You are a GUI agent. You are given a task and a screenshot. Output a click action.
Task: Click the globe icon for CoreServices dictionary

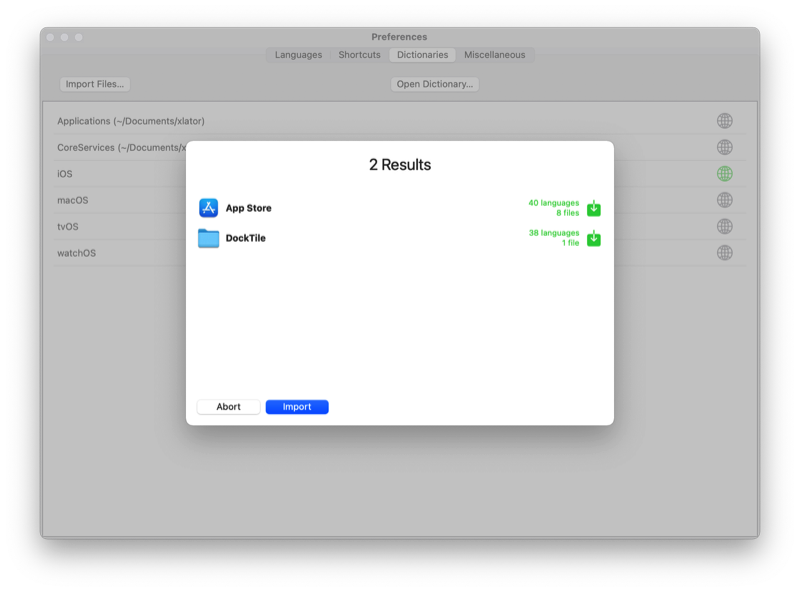coord(725,147)
